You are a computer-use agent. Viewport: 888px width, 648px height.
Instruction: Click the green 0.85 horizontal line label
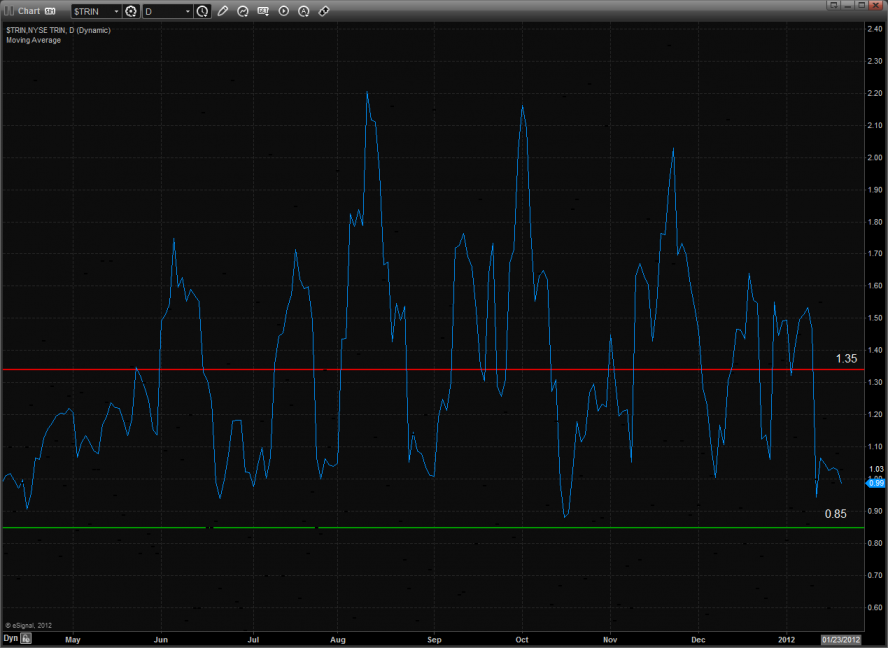pos(835,514)
